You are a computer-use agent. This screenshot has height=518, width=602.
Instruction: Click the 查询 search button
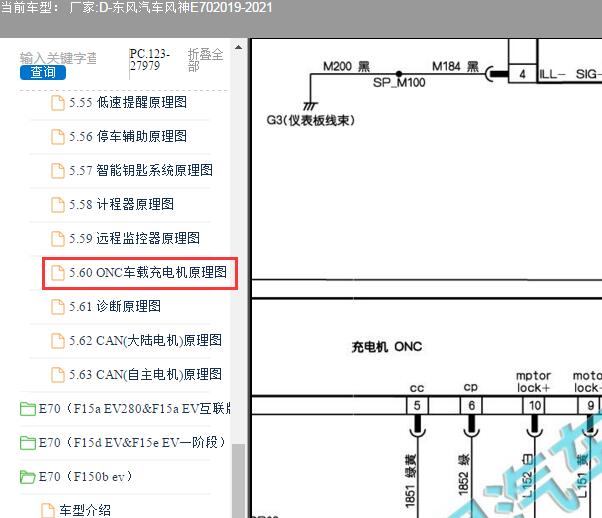pos(43,72)
